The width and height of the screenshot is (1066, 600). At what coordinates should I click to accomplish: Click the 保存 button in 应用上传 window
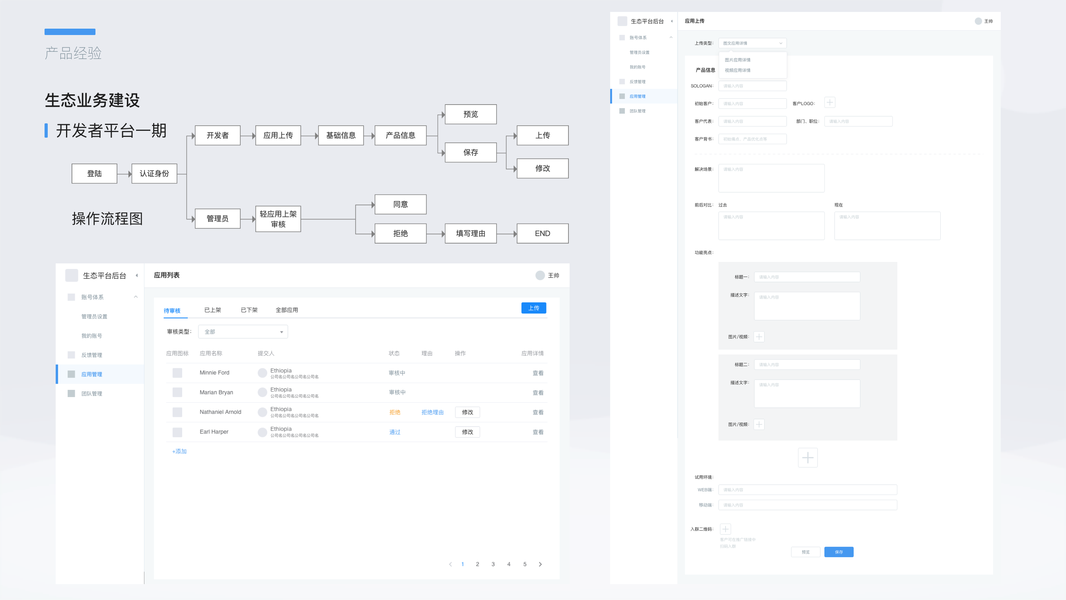pos(839,552)
